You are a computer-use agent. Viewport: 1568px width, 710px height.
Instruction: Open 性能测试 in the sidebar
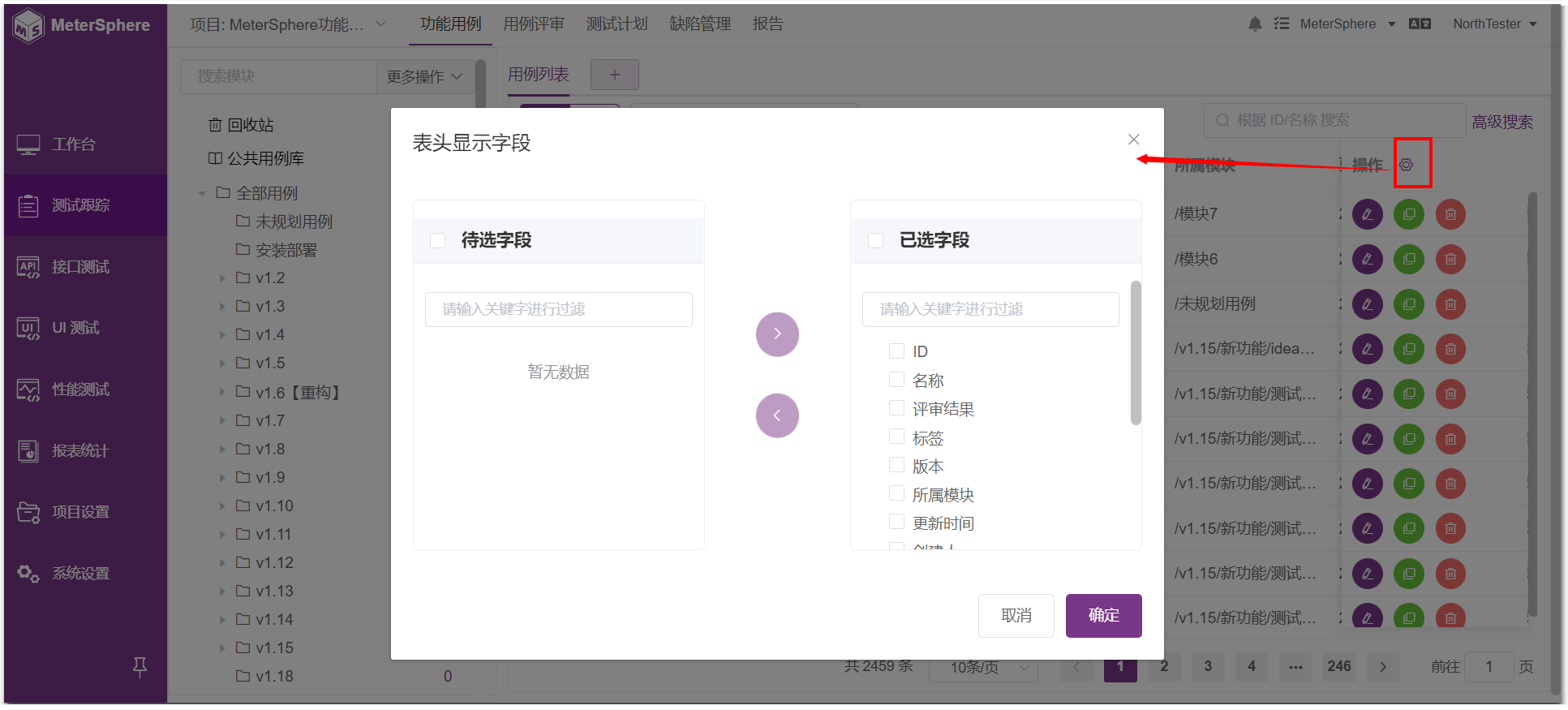[85, 389]
